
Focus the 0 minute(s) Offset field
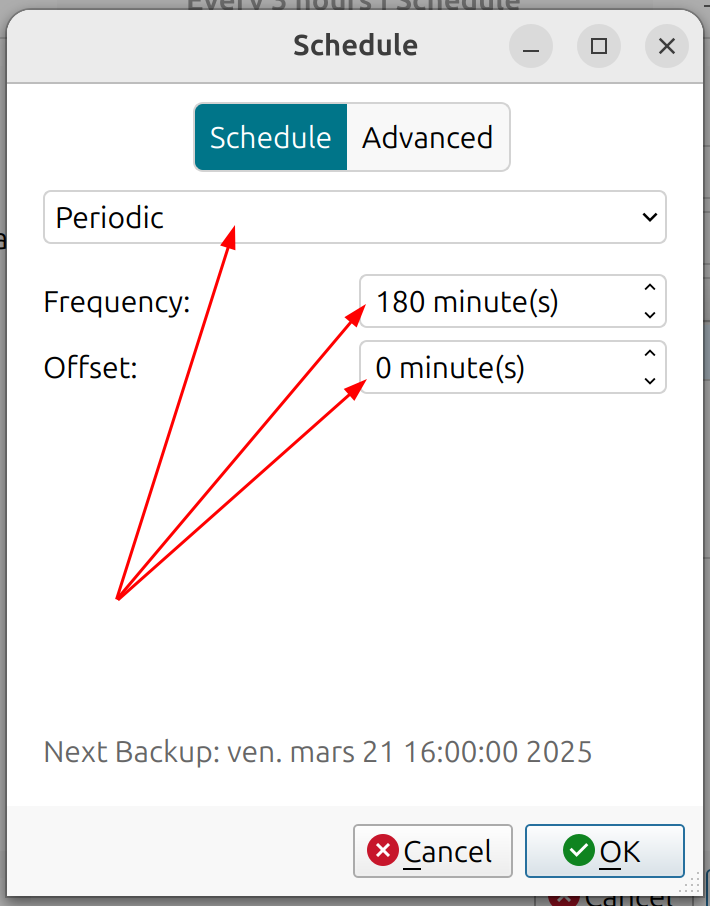(495, 368)
